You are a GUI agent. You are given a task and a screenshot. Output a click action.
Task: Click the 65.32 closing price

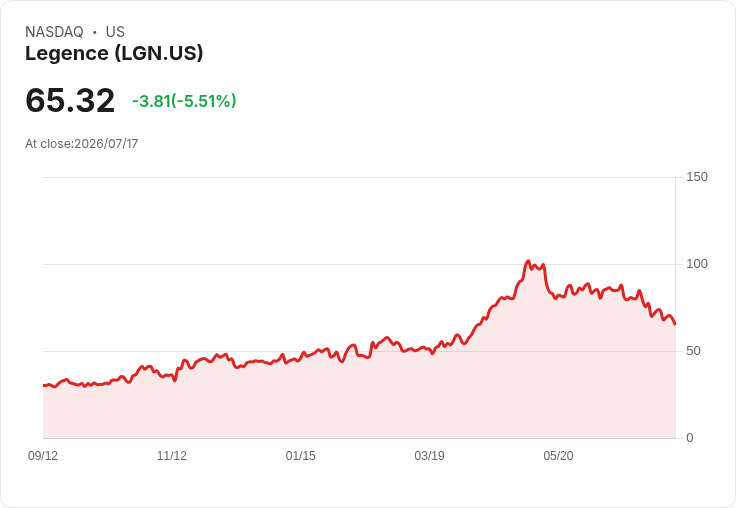coord(70,100)
